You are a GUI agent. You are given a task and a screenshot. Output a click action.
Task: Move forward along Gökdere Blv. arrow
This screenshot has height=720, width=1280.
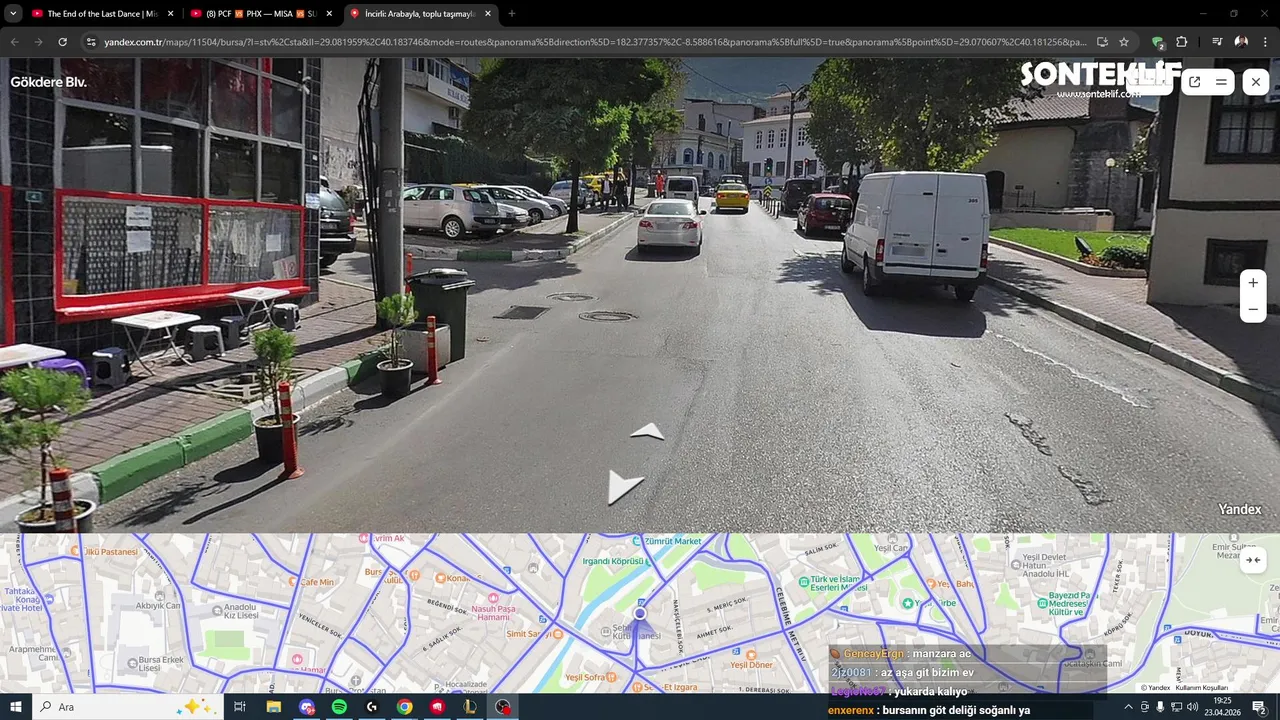point(647,432)
